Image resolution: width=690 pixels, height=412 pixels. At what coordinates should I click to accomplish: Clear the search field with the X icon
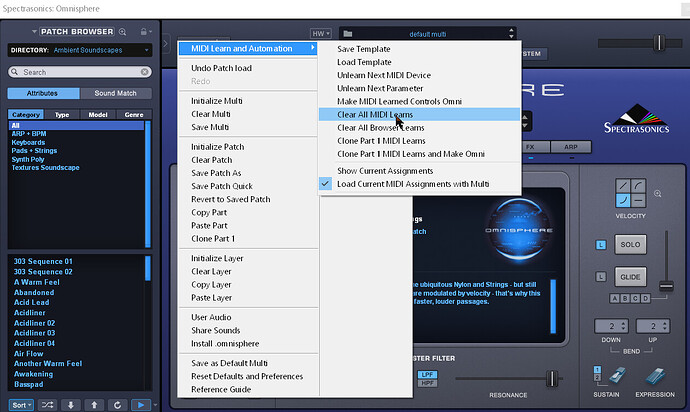(x=144, y=72)
